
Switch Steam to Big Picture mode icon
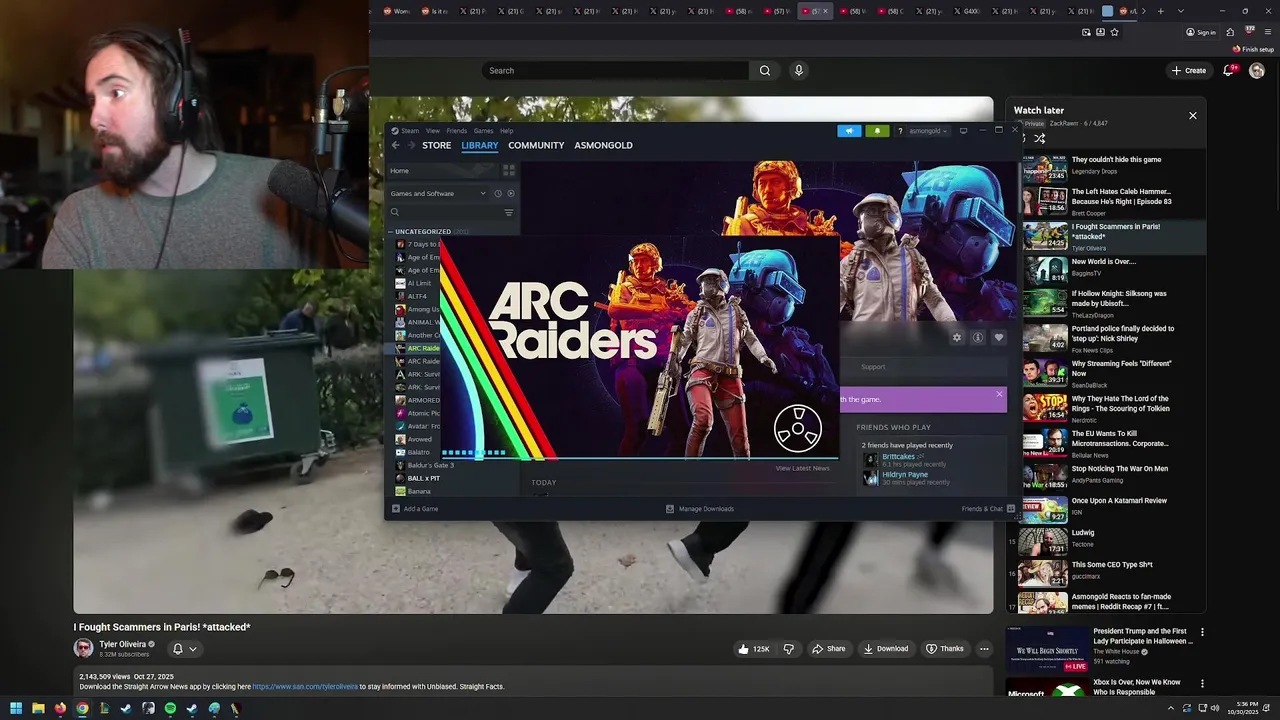pos(963,131)
